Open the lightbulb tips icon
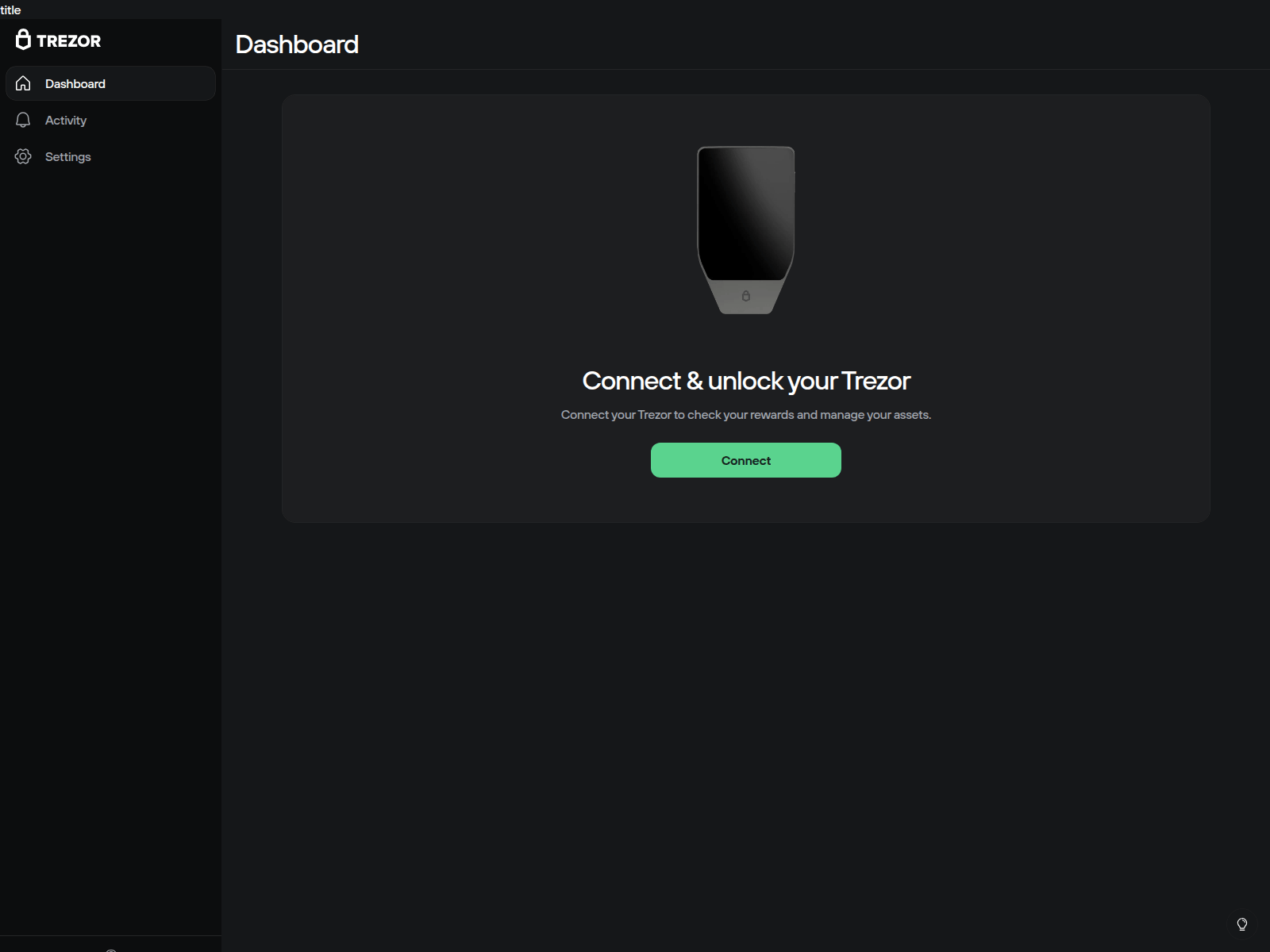 1242,924
